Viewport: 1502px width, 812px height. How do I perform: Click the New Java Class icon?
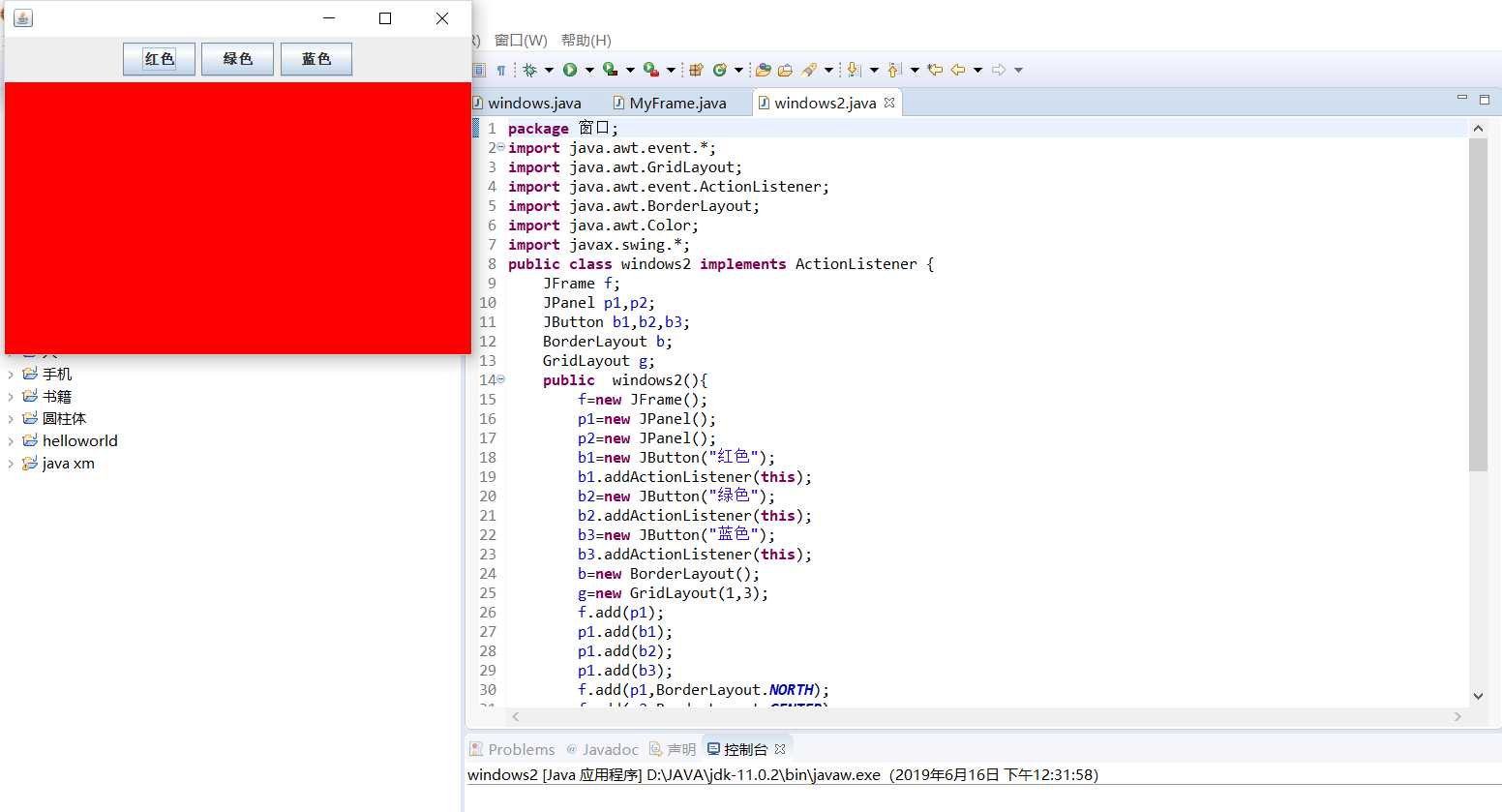pos(719,70)
